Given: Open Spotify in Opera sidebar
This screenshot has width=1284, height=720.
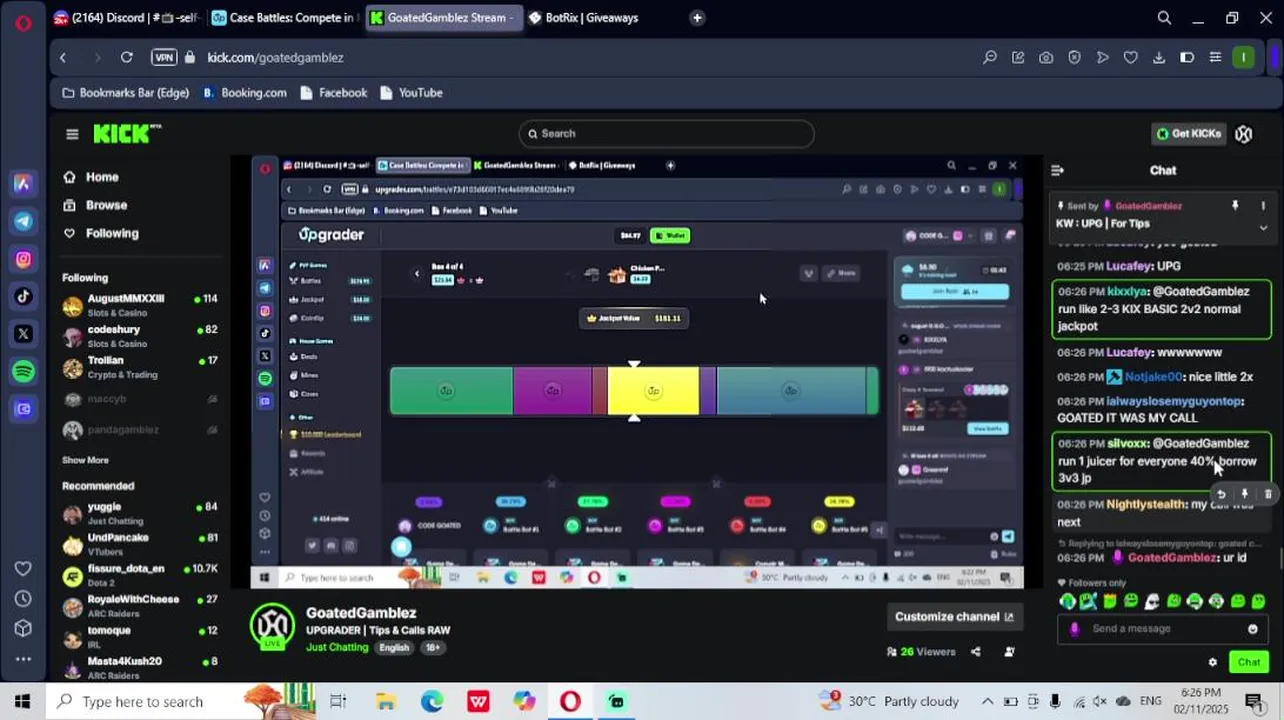Looking at the screenshot, I should click(x=23, y=371).
